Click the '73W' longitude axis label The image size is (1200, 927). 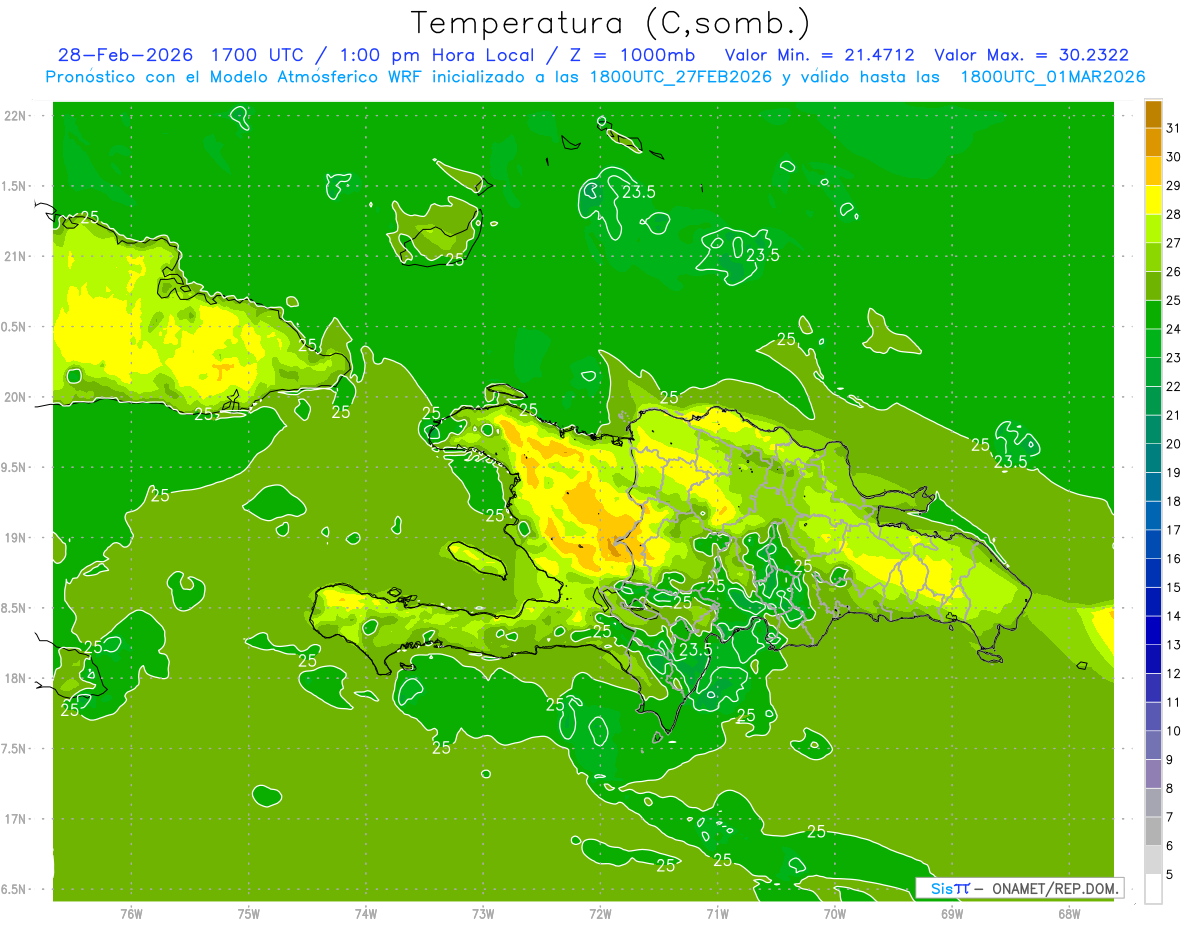(x=483, y=913)
